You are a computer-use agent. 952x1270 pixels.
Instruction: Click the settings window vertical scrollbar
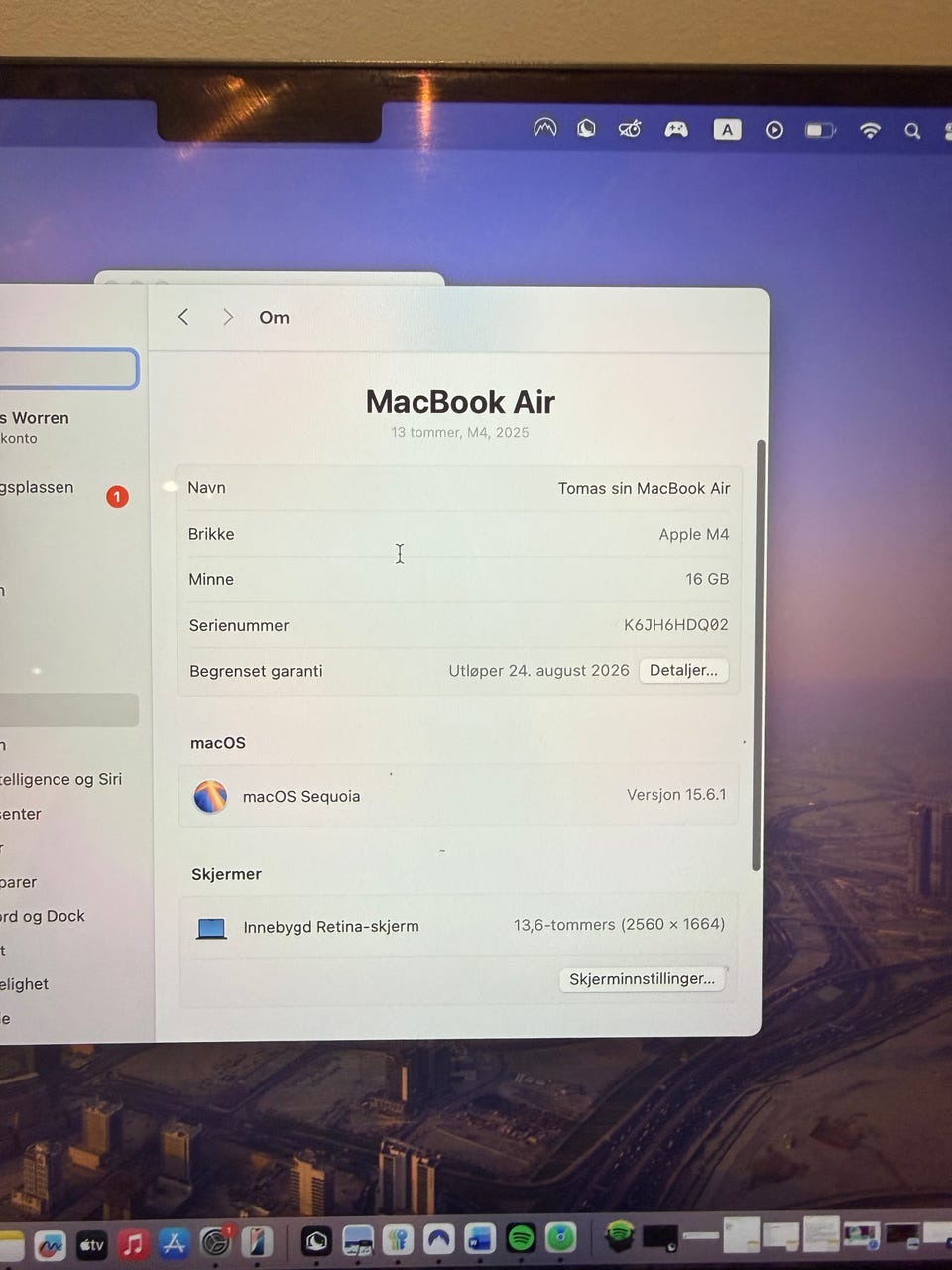tap(759, 655)
